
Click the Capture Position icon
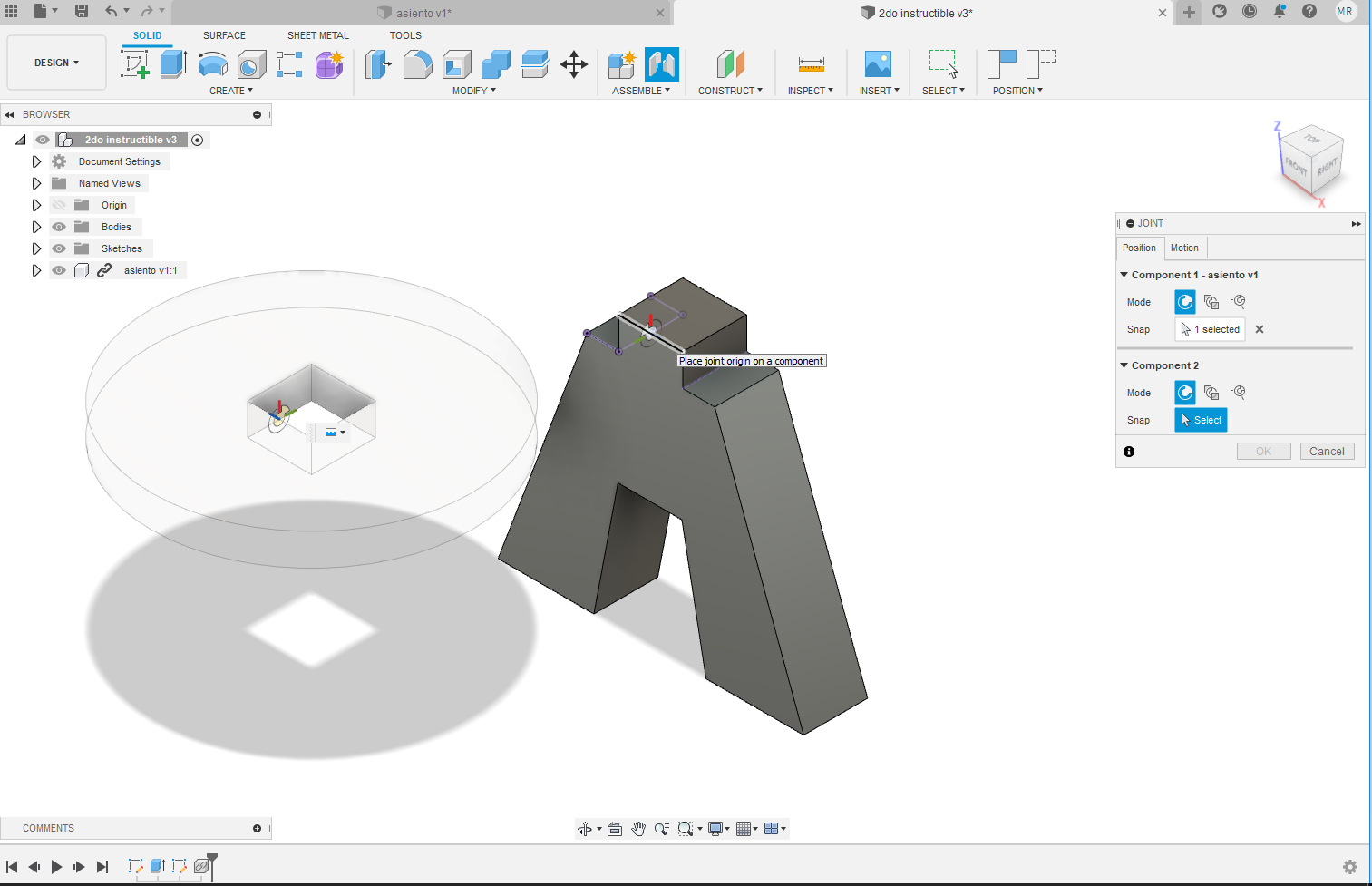(x=1002, y=64)
